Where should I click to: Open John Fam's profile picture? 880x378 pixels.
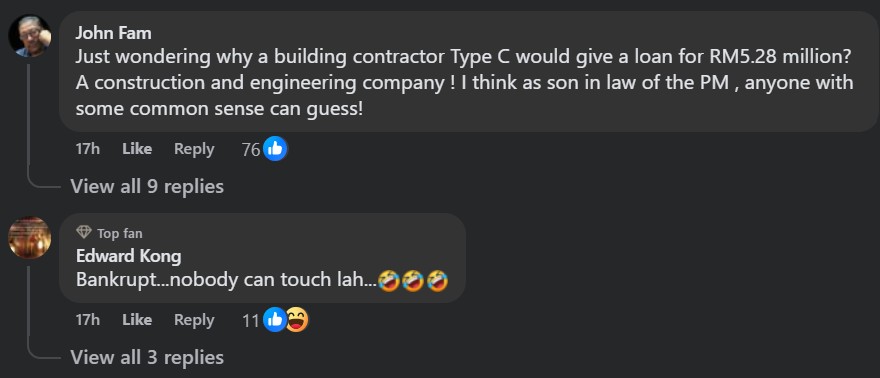30,36
